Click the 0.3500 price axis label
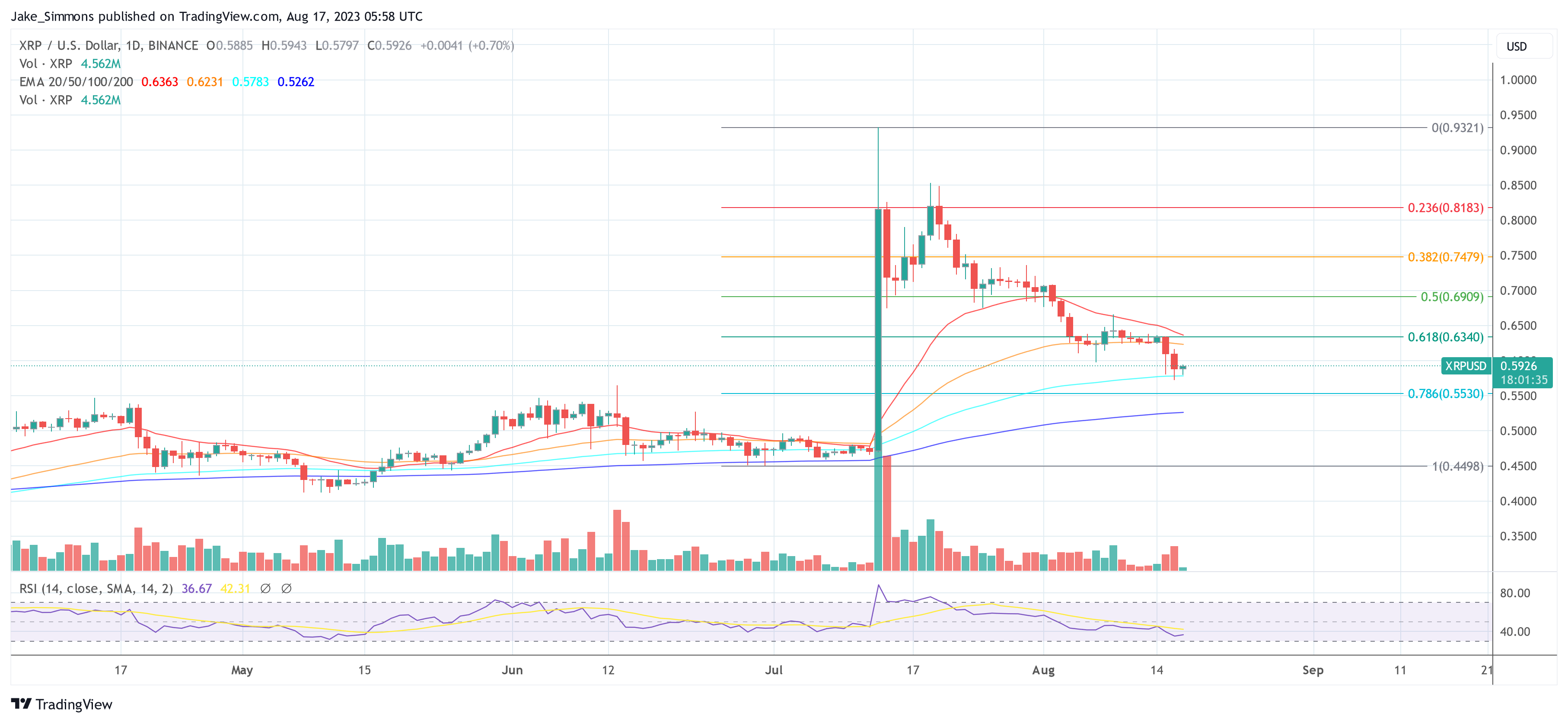This screenshot has width=1568, height=723. coord(1518,536)
